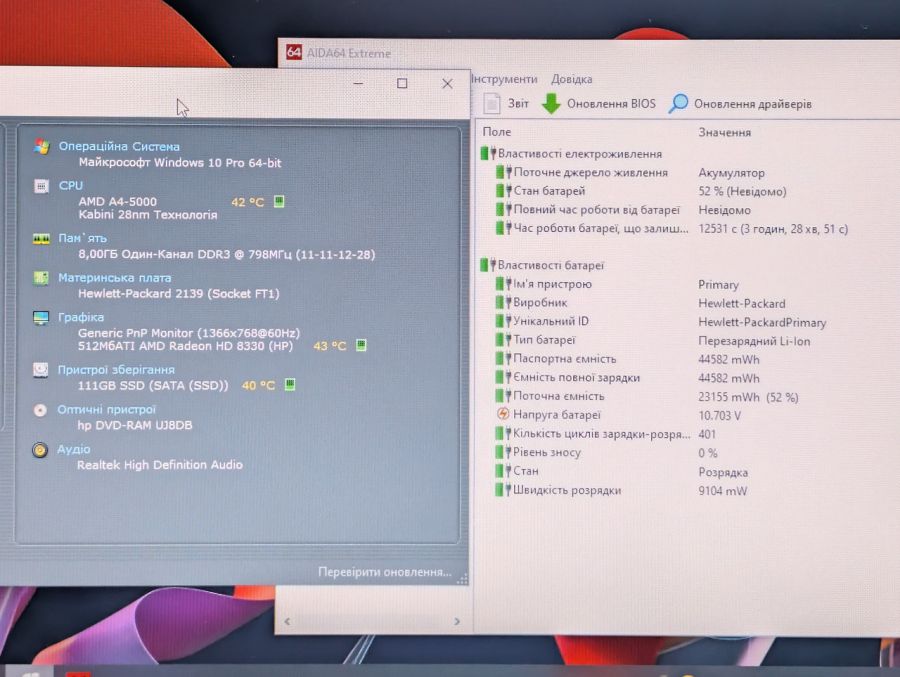Click the resize grip in Speccy window corner
The image size is (900, 677).
coord(462,579)
